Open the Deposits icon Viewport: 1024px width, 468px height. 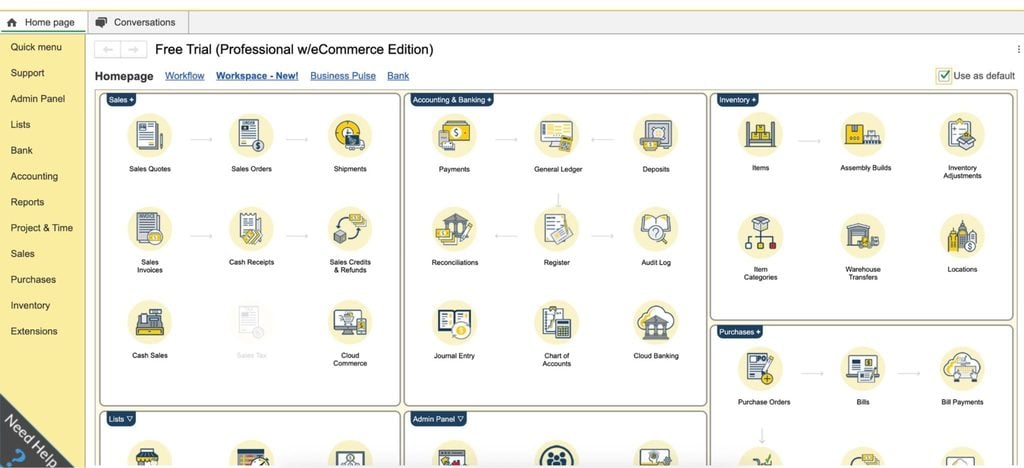tap(656, 136)
